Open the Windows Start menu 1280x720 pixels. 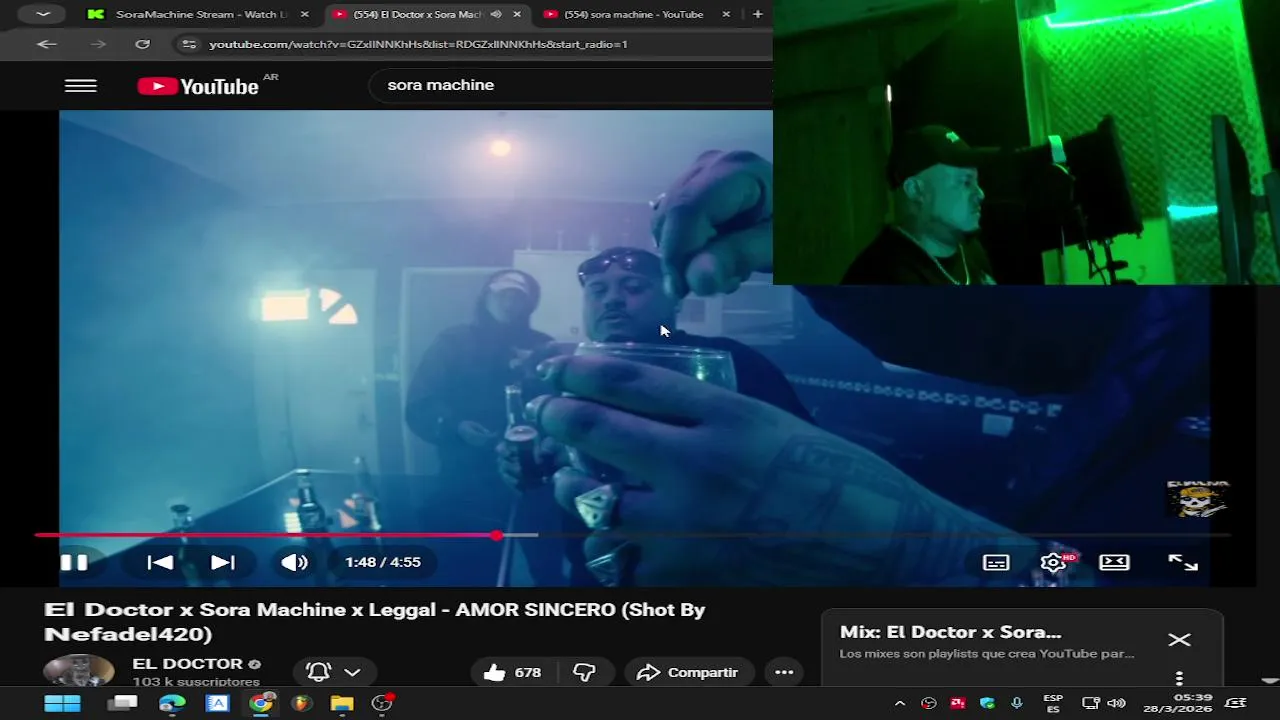pyautogui.click(x=62, y=703)
